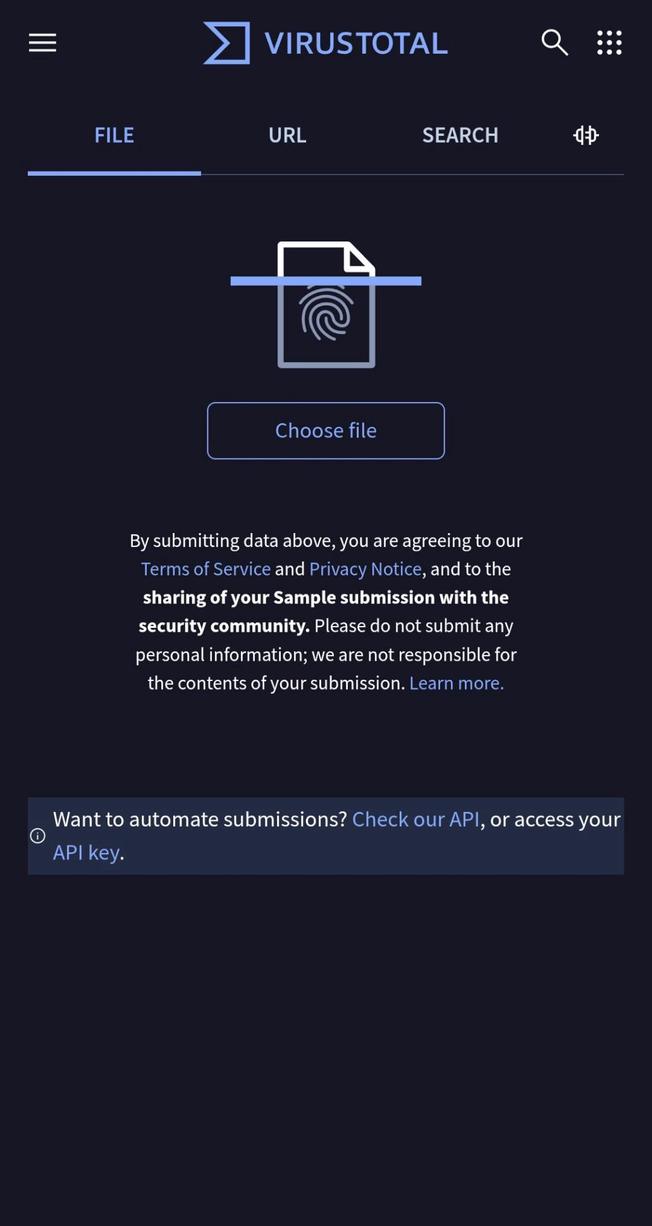Screen dimensions: 652x1226
Task: Click the Choose file button
Action: (x=325, y=429)
